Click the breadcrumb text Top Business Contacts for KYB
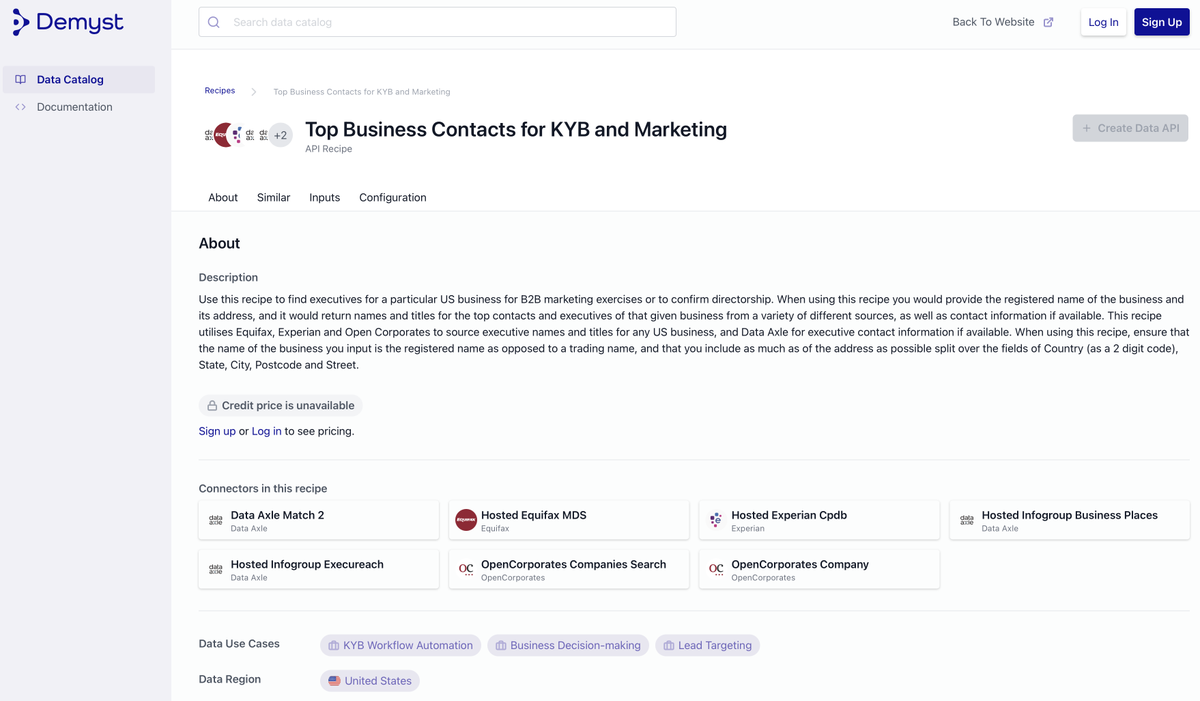Viewport: 1200px width, 701px height. [x=362, y=92]
